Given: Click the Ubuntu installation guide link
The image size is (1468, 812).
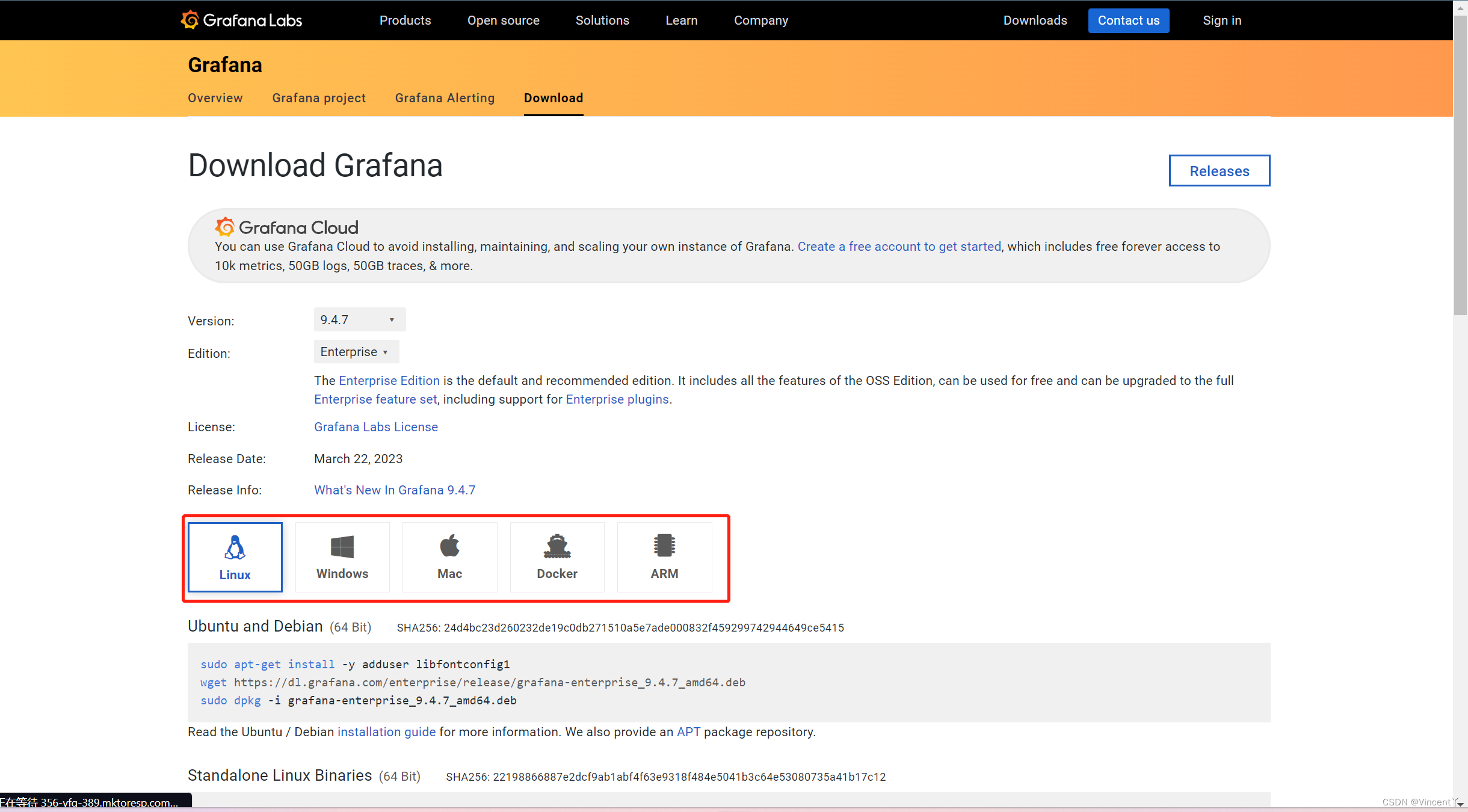Looking at the screenshot, I should click(386, 732).
